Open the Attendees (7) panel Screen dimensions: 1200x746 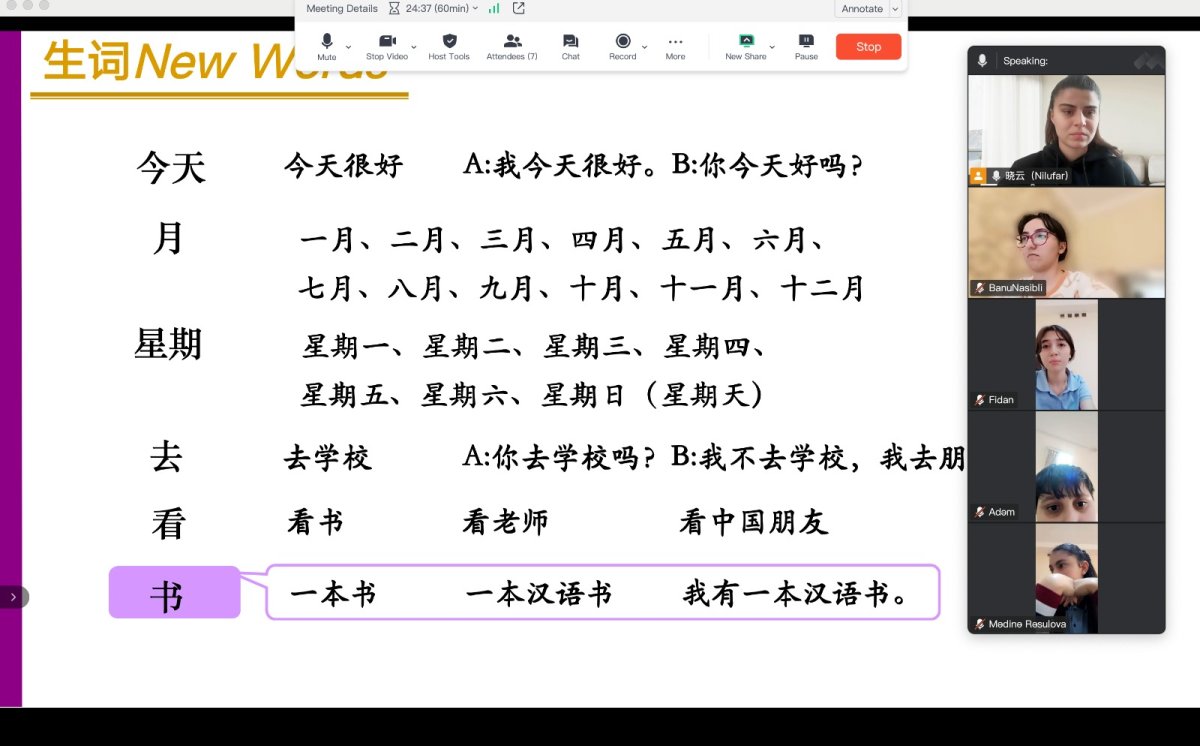[x=512, y=46]
